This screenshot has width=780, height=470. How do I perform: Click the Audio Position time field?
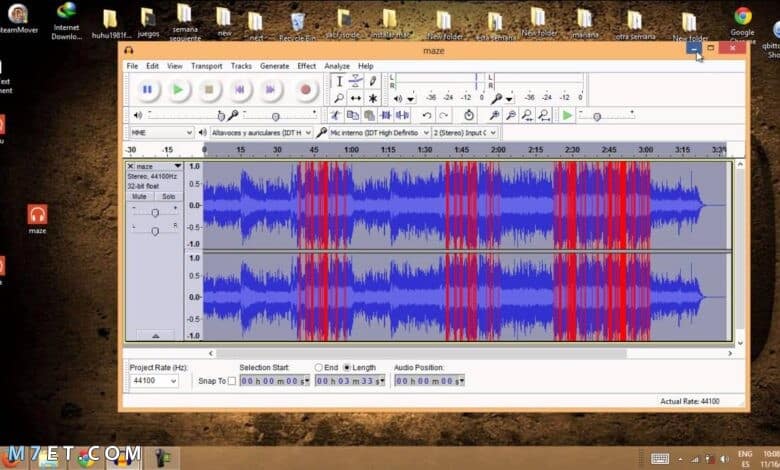tap(429, 381)
